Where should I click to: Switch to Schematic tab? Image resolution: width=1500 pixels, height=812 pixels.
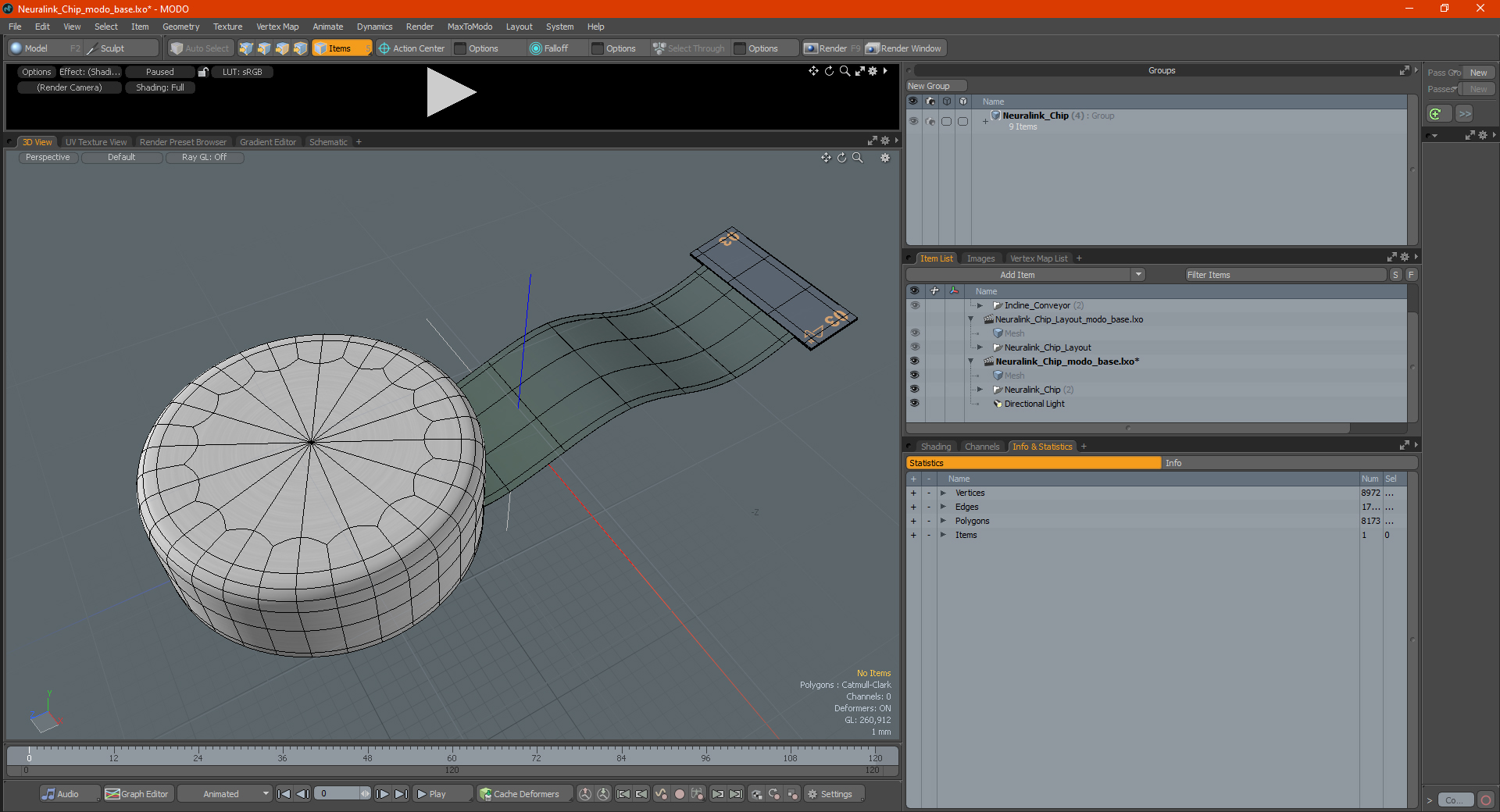[328, 142]
